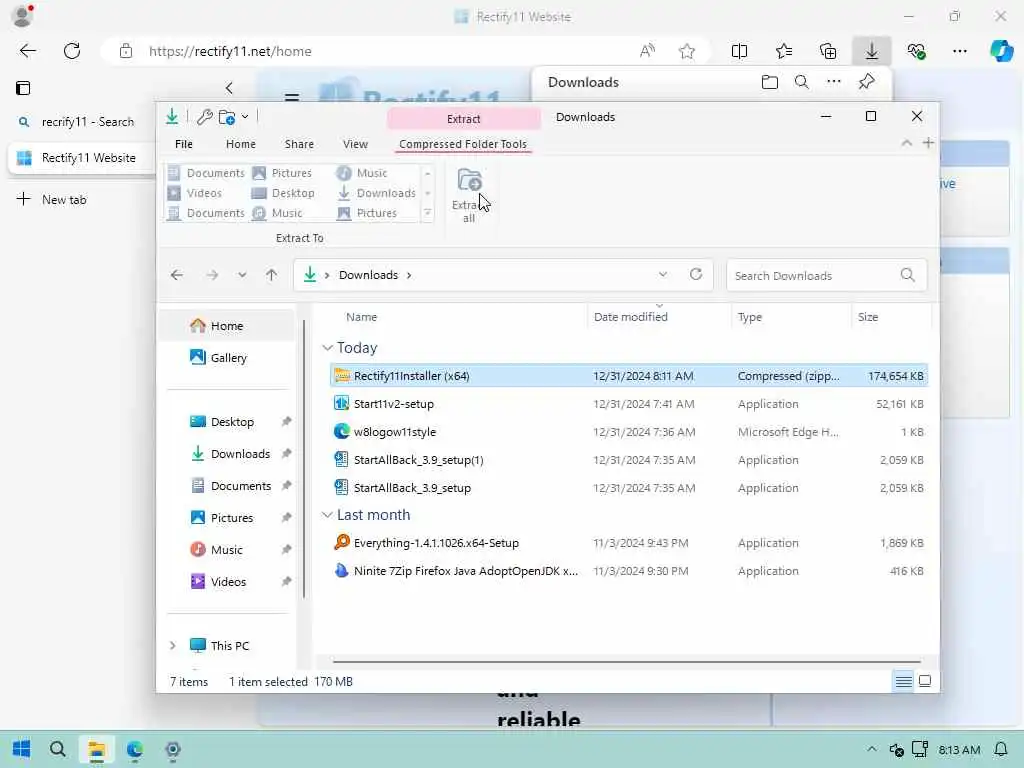
Task: Select the Start11v2-setup file
Action: (628, 404)
